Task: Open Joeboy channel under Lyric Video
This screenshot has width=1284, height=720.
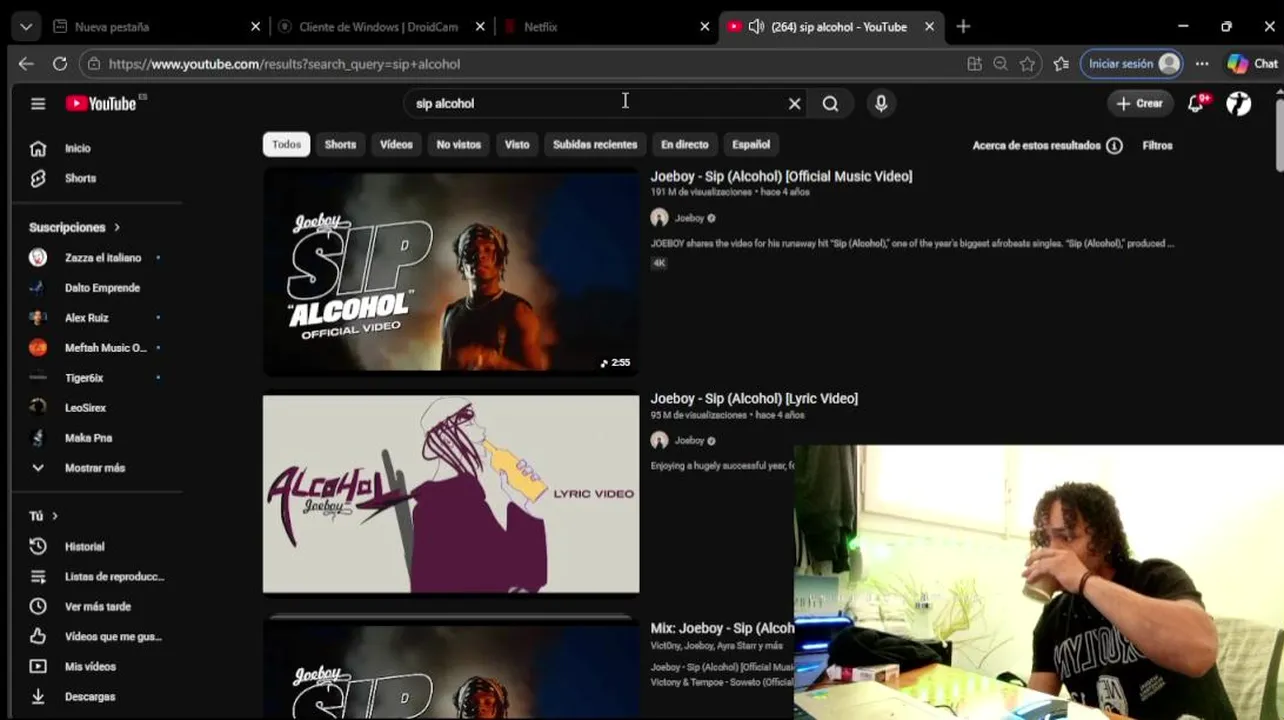Action: point(689,440)
